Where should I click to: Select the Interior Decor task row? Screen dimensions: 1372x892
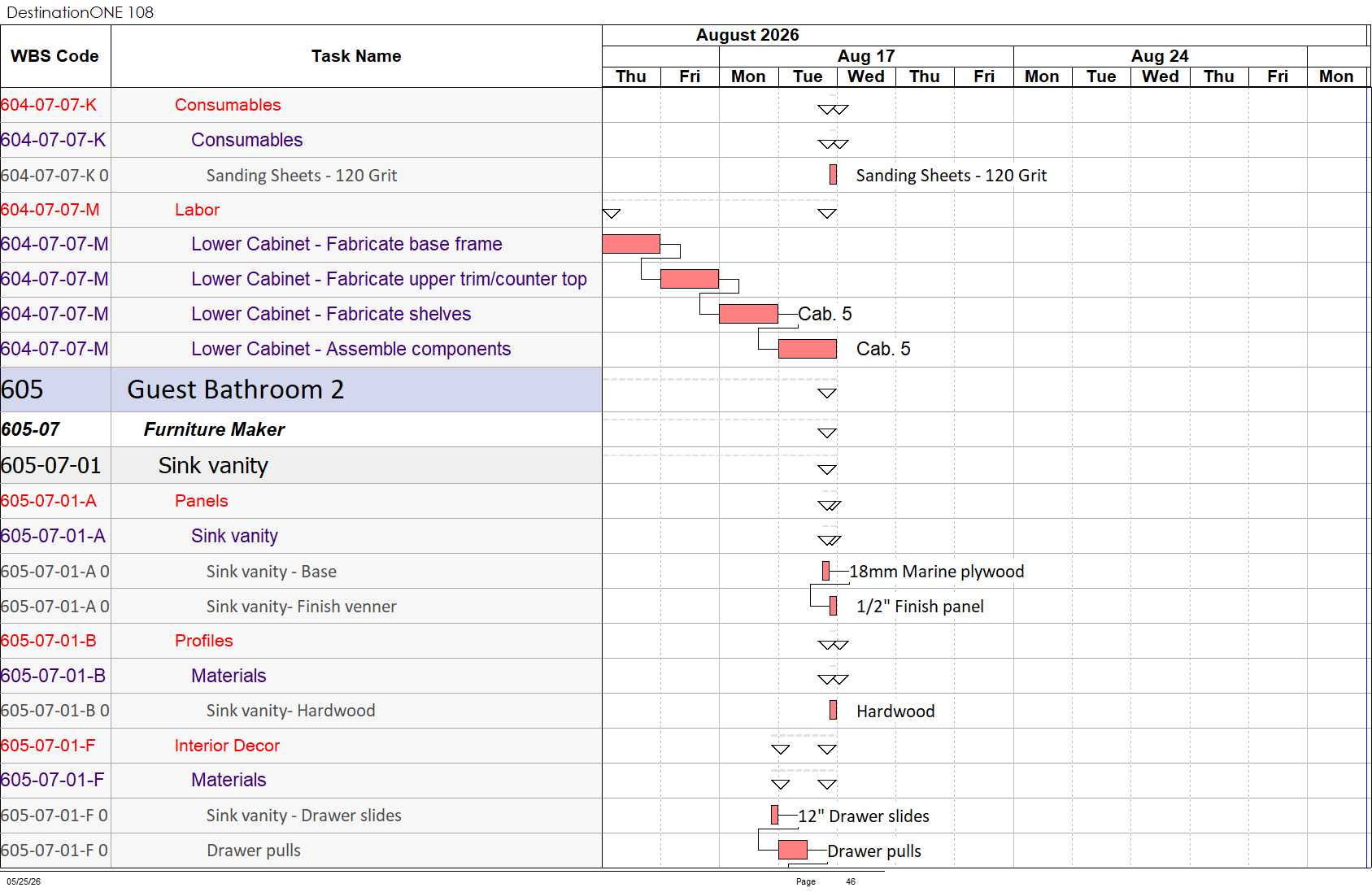point(301,746)
